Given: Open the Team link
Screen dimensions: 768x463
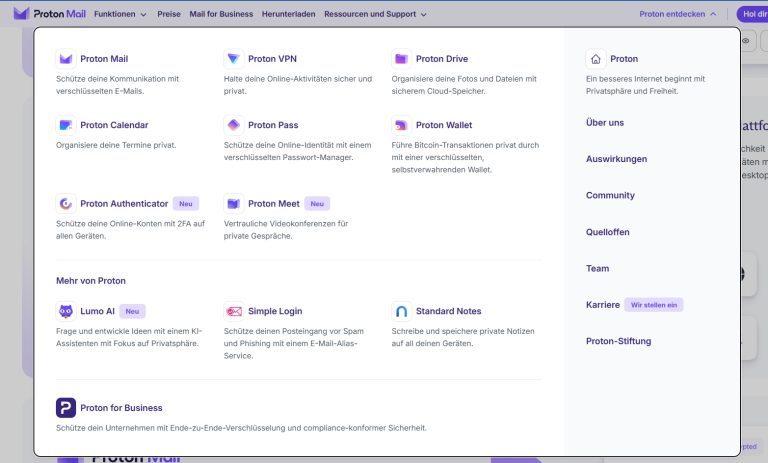Looking at the screenshot, I should coord(598,268).
